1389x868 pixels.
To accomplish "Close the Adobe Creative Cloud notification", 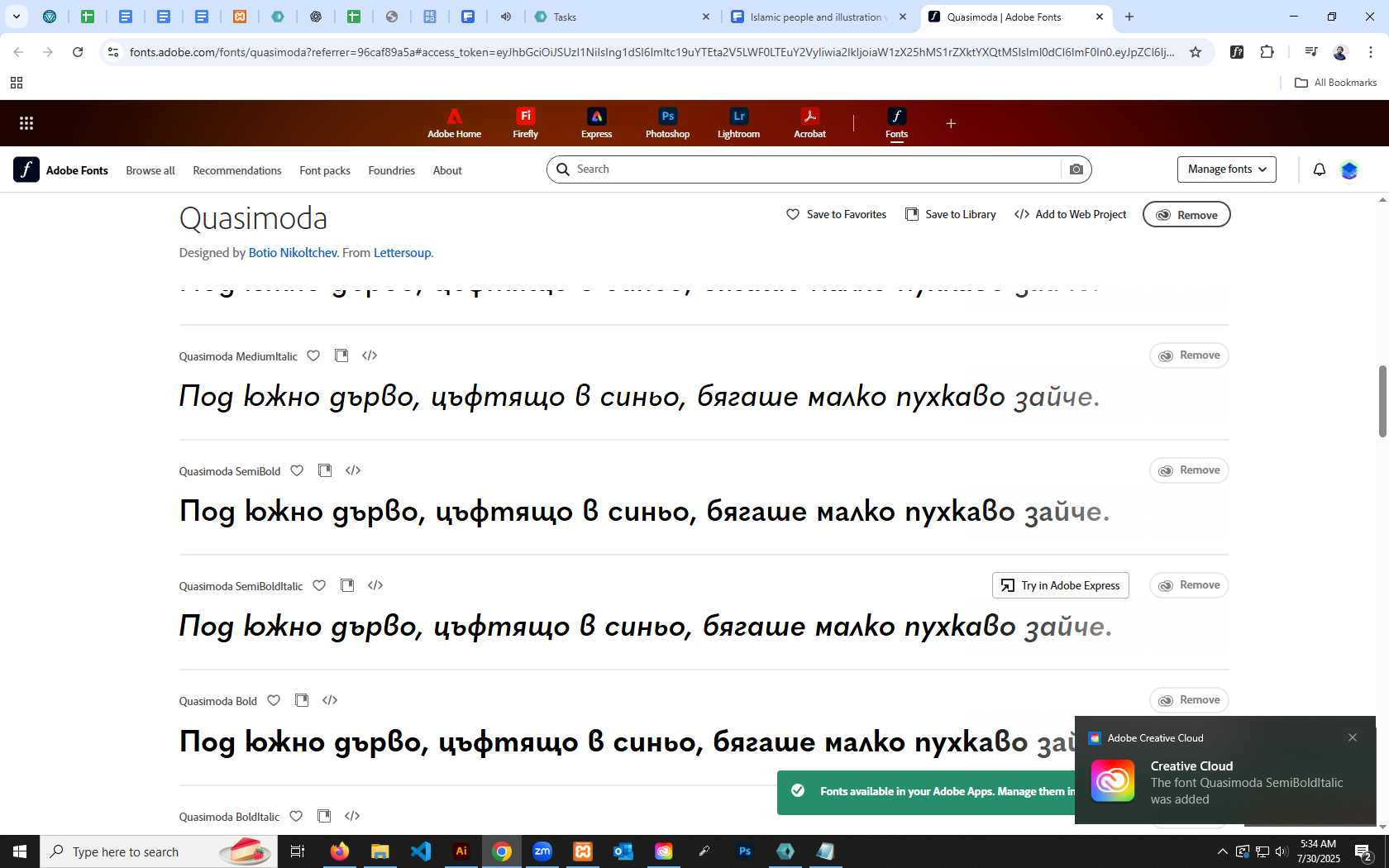I will coord(1353,737).
